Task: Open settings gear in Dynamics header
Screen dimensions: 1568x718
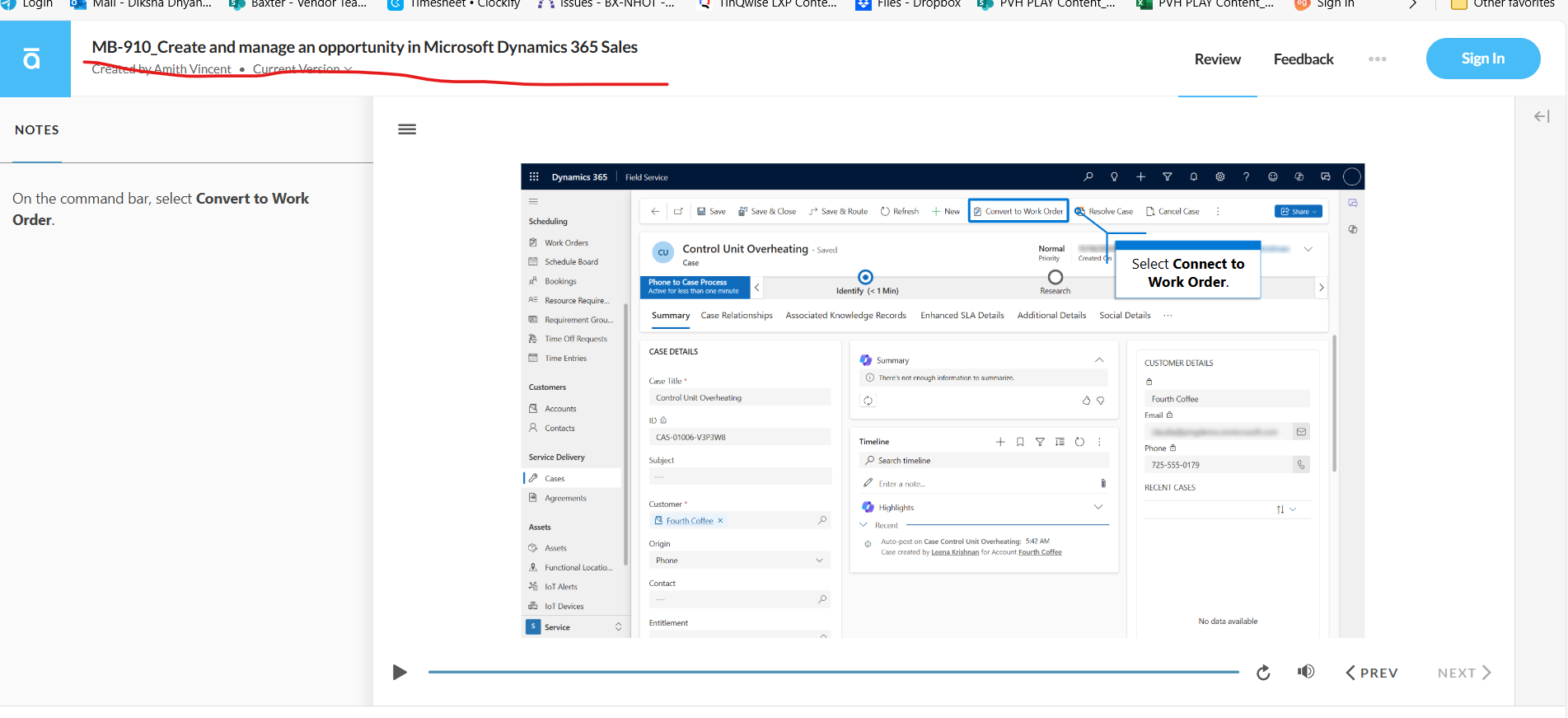Action: tap(1220, 176)
